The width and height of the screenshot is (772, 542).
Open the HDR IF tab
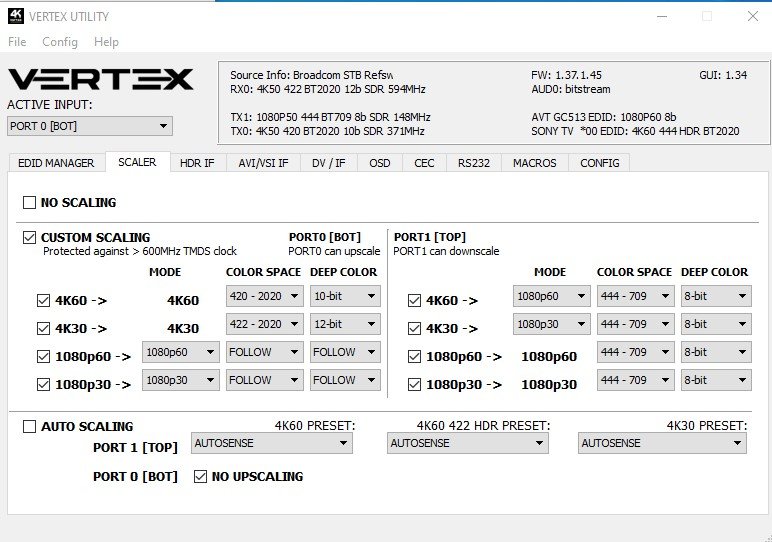point(196,163)
